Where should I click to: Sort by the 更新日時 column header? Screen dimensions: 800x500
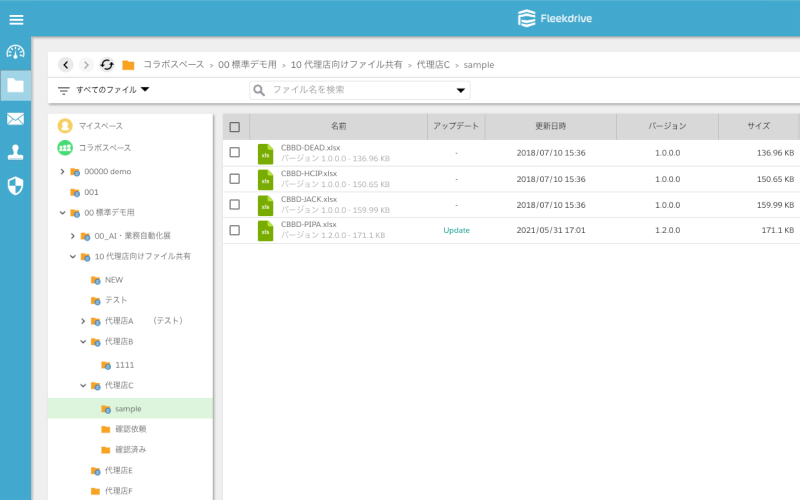coord(551,127)
